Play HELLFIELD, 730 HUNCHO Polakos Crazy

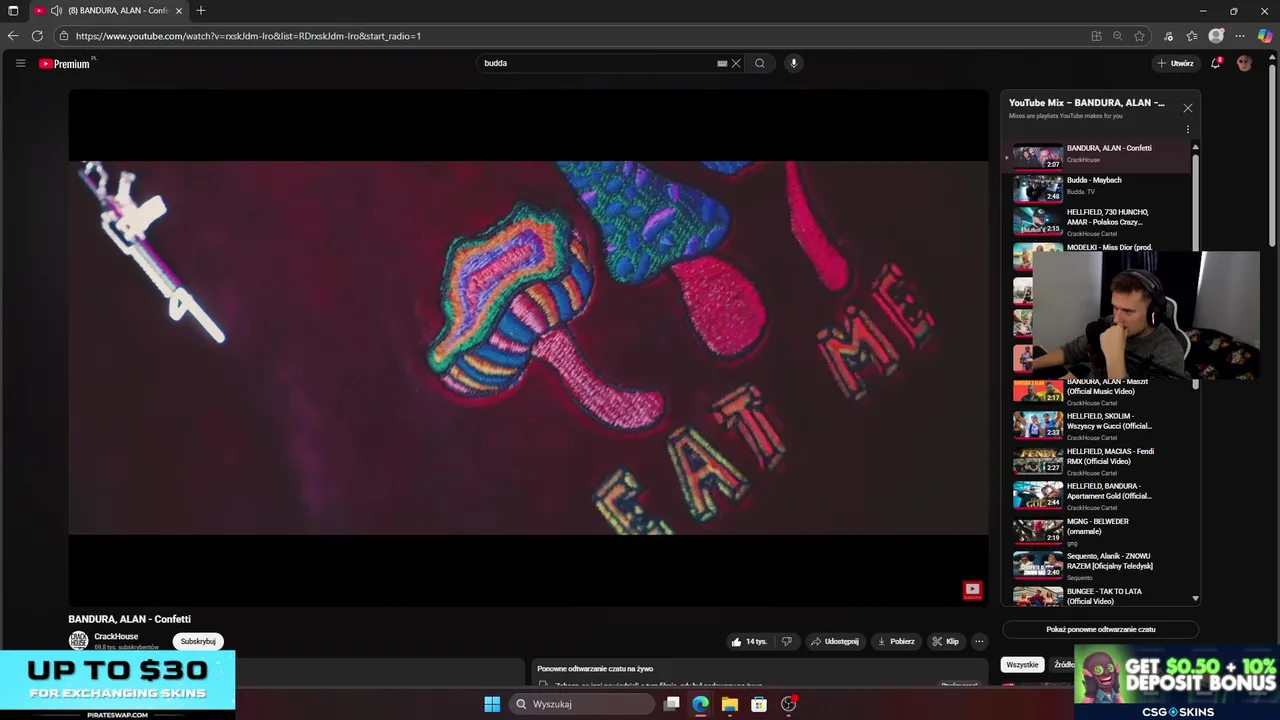pyautogui.click(x=1098, y=222)
